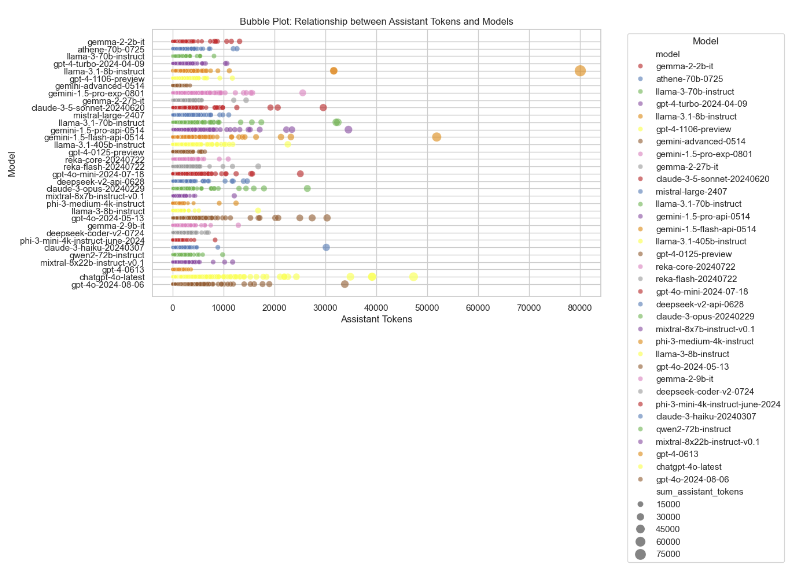804x576 pixels.
Task: Click legend entry 'llama-3.1-8b-instruct'
Action: pyautogui.click(x=696, y=116)
